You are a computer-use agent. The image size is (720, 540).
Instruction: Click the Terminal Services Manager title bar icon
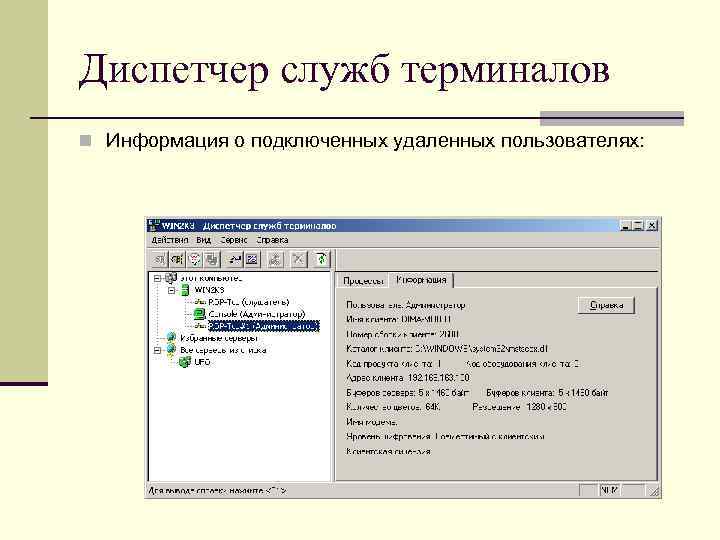(154, 225)
